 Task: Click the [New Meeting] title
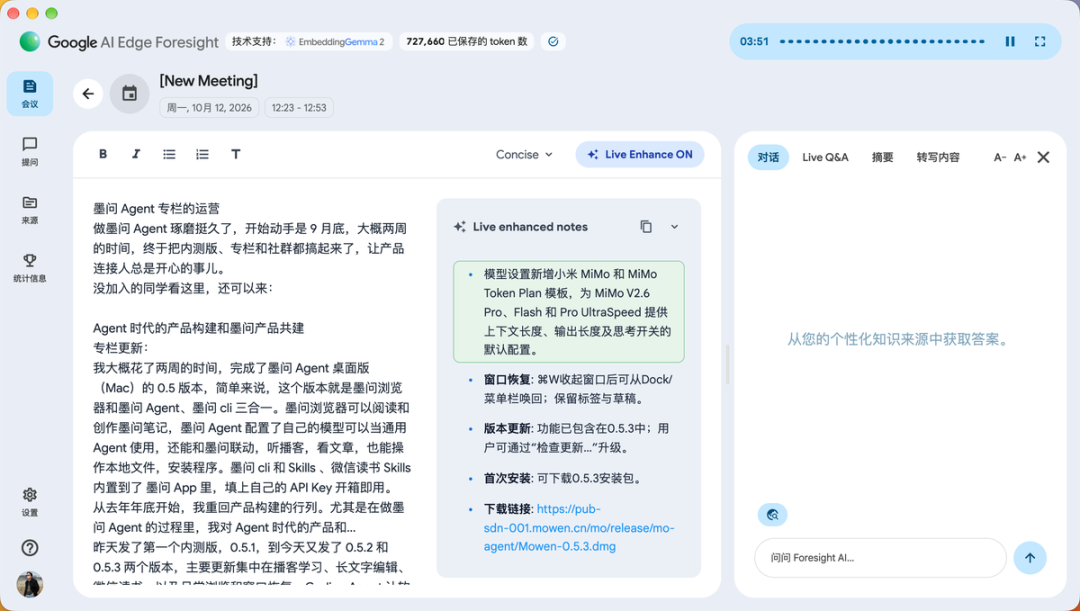click(209, 81)
